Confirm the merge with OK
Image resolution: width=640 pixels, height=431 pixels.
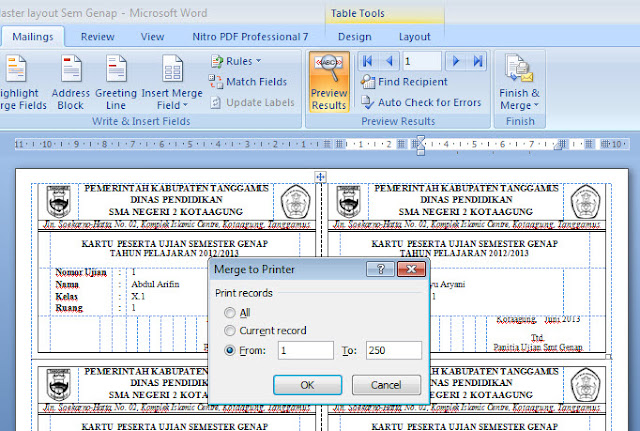click(x=307, y=385)
